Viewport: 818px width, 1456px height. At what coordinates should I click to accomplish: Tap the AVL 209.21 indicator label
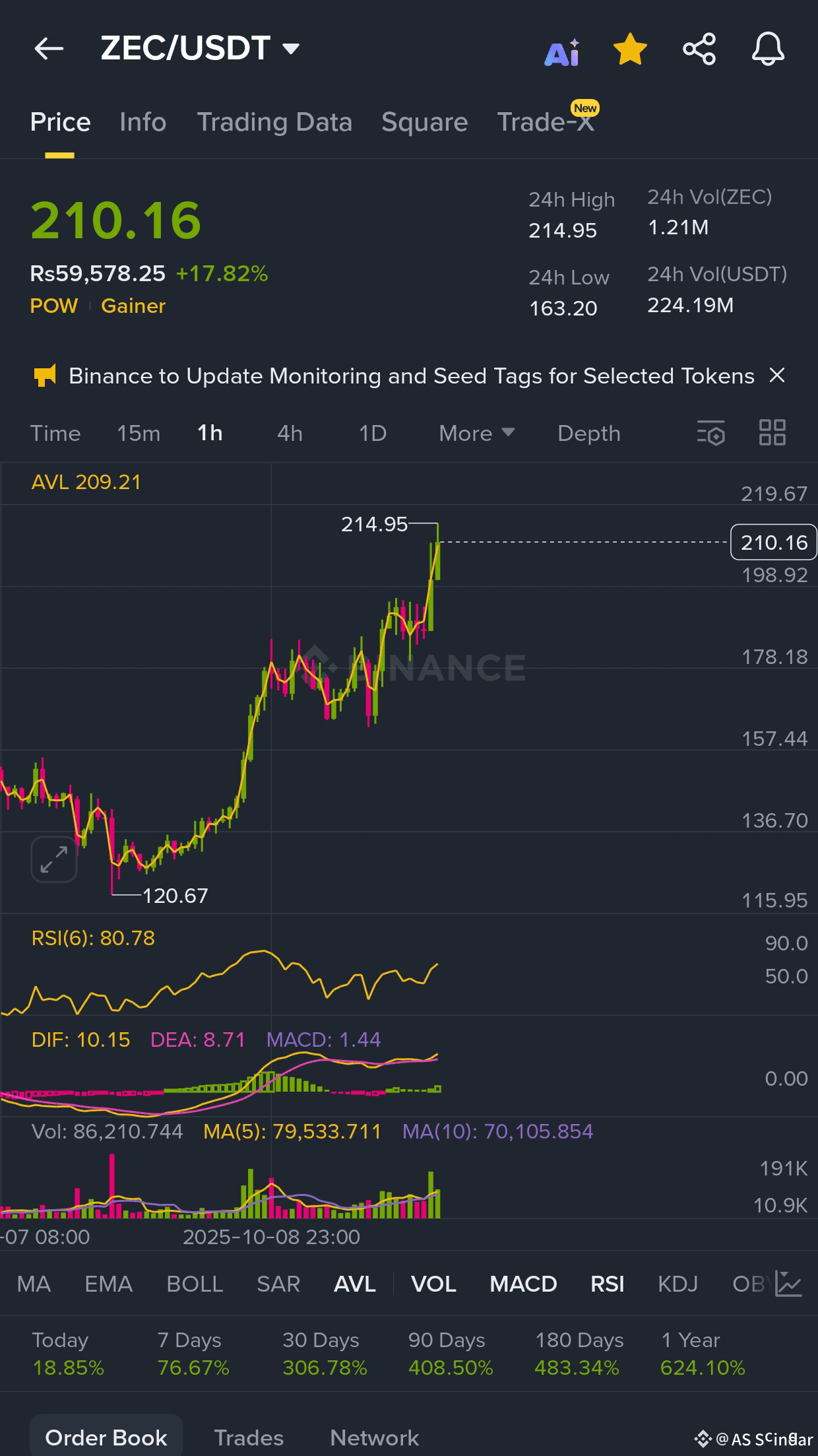click(86, 482)
